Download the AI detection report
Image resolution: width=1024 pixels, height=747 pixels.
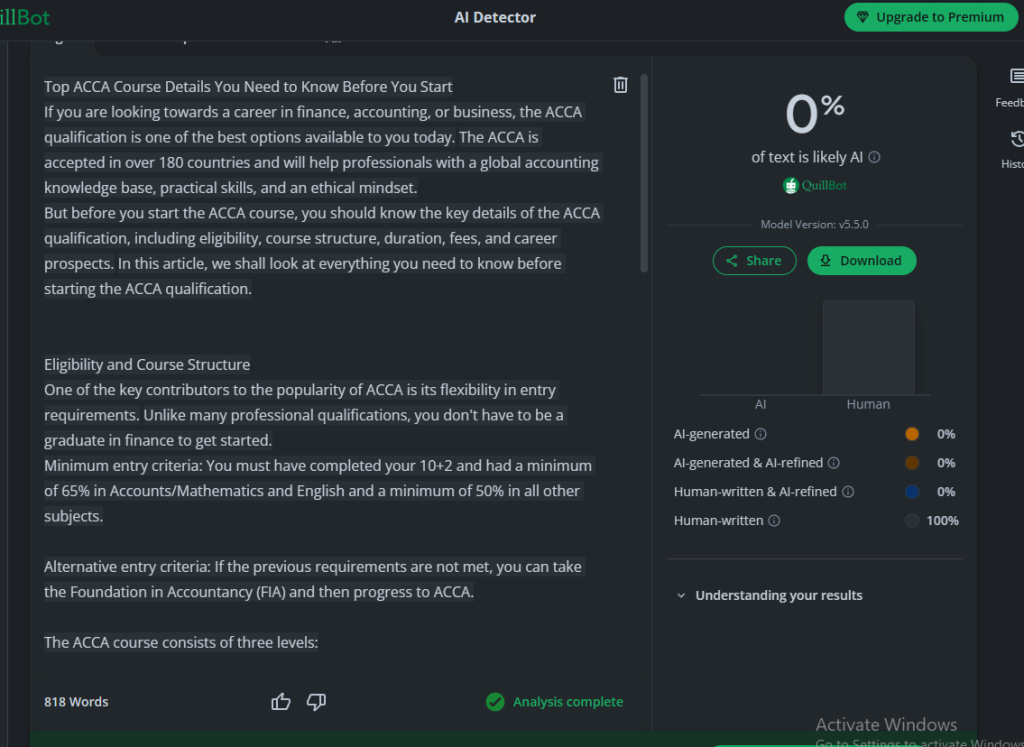[861, 261]
